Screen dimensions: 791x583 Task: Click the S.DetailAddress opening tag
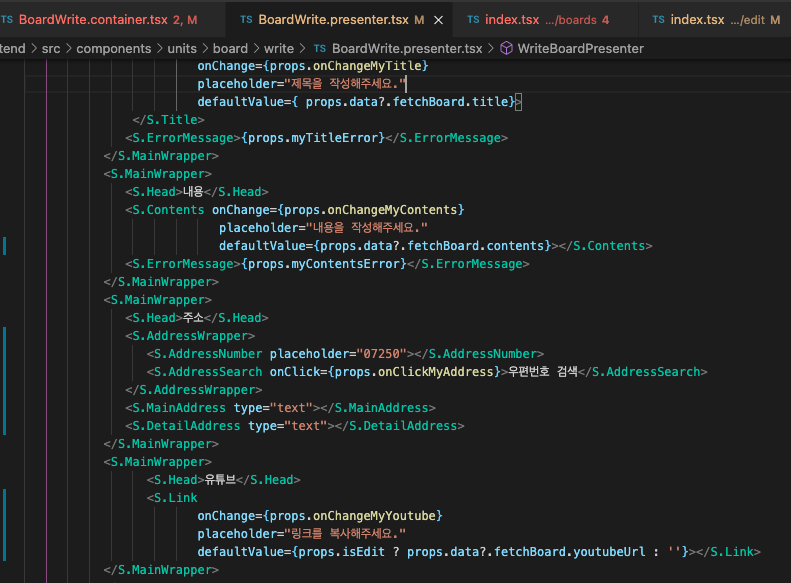[x=183, y=426]
